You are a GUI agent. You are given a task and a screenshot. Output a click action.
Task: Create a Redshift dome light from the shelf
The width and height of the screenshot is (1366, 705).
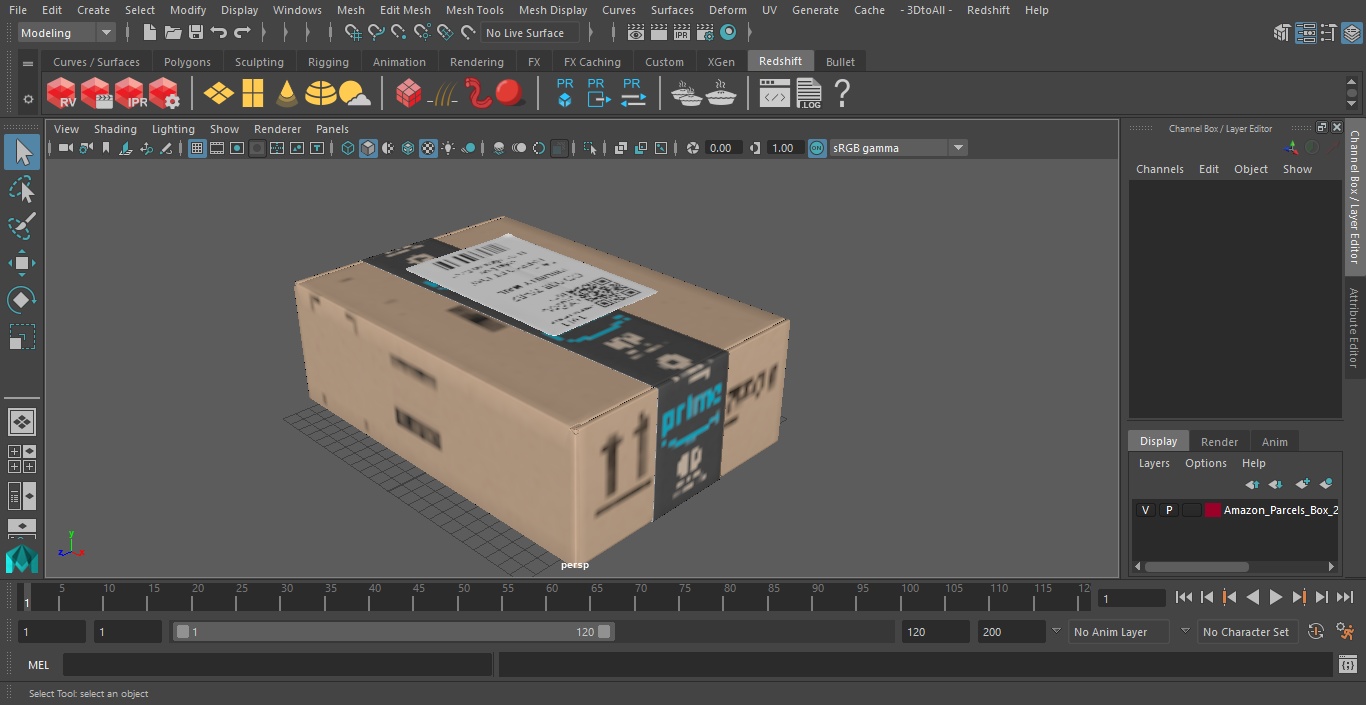320,94
